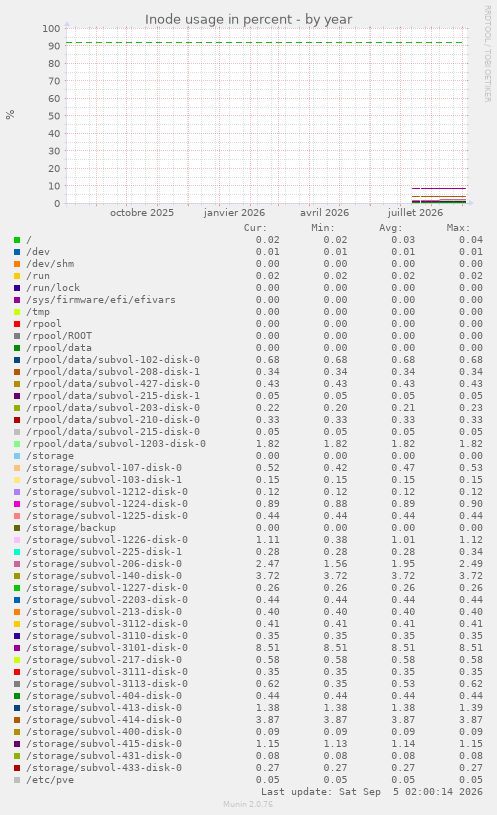Click the purple subvol-3101-disk-0 swatch
Viewport: 497px width, 815px height.
pos(17,648)
